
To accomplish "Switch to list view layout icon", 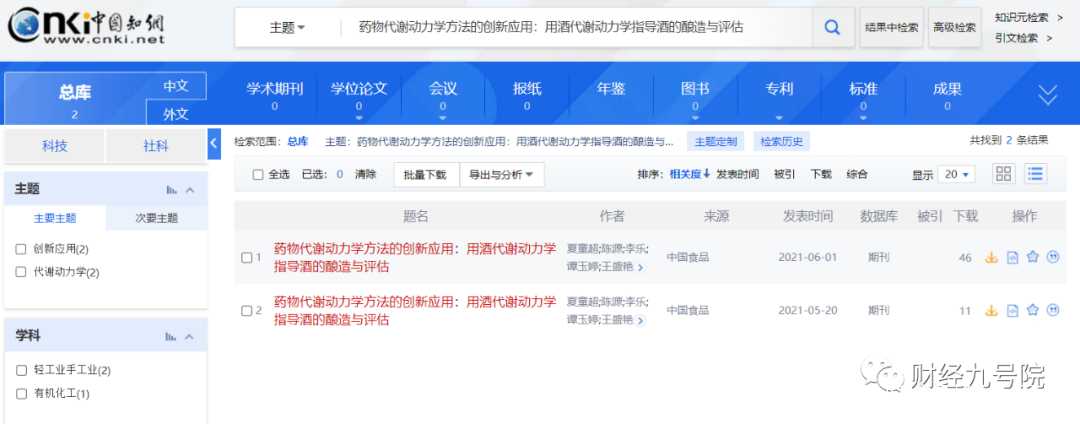I will coord(1035,174).
